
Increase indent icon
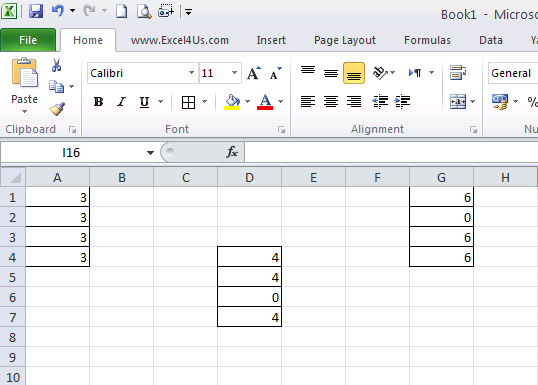pos(402,102)
